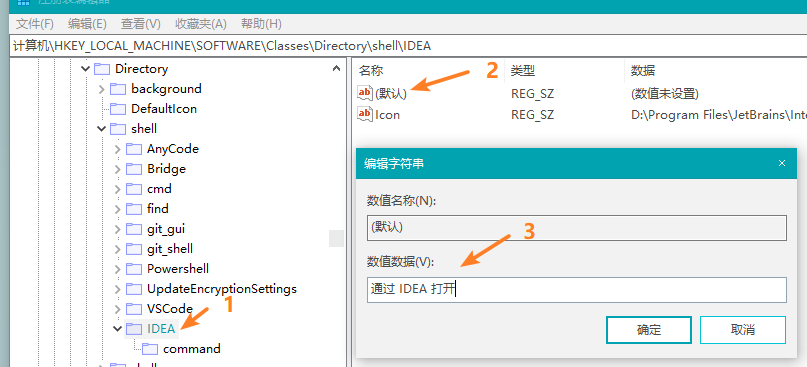
Task: Select the Bridge folder icon
Action: click(134, 169)
